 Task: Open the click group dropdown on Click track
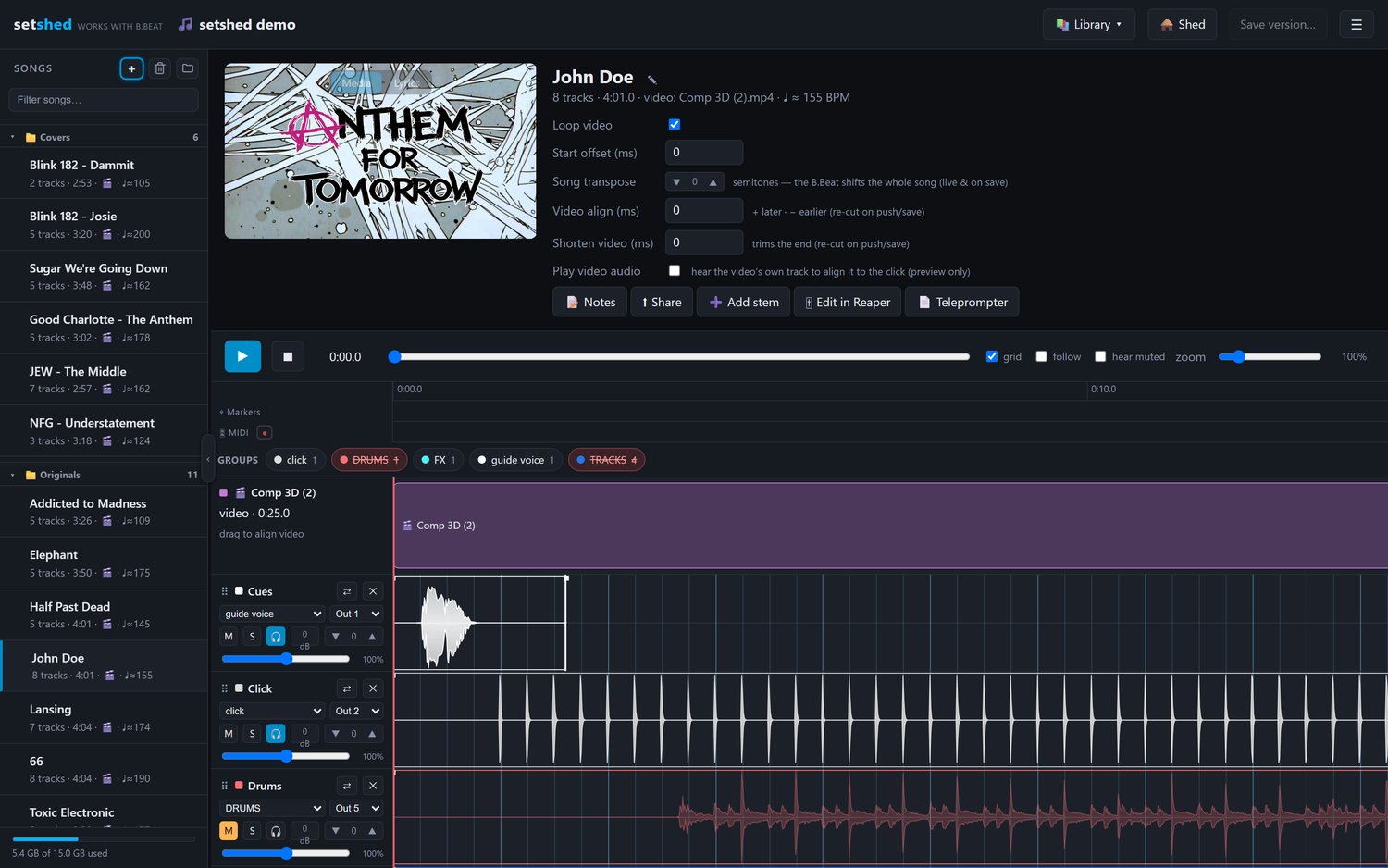pos(272,711)
